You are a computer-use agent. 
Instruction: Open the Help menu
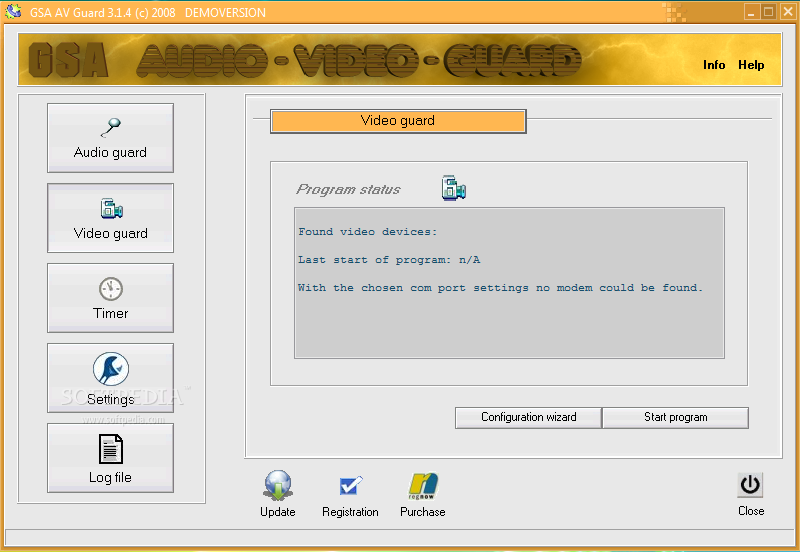(x=751, y=65)
